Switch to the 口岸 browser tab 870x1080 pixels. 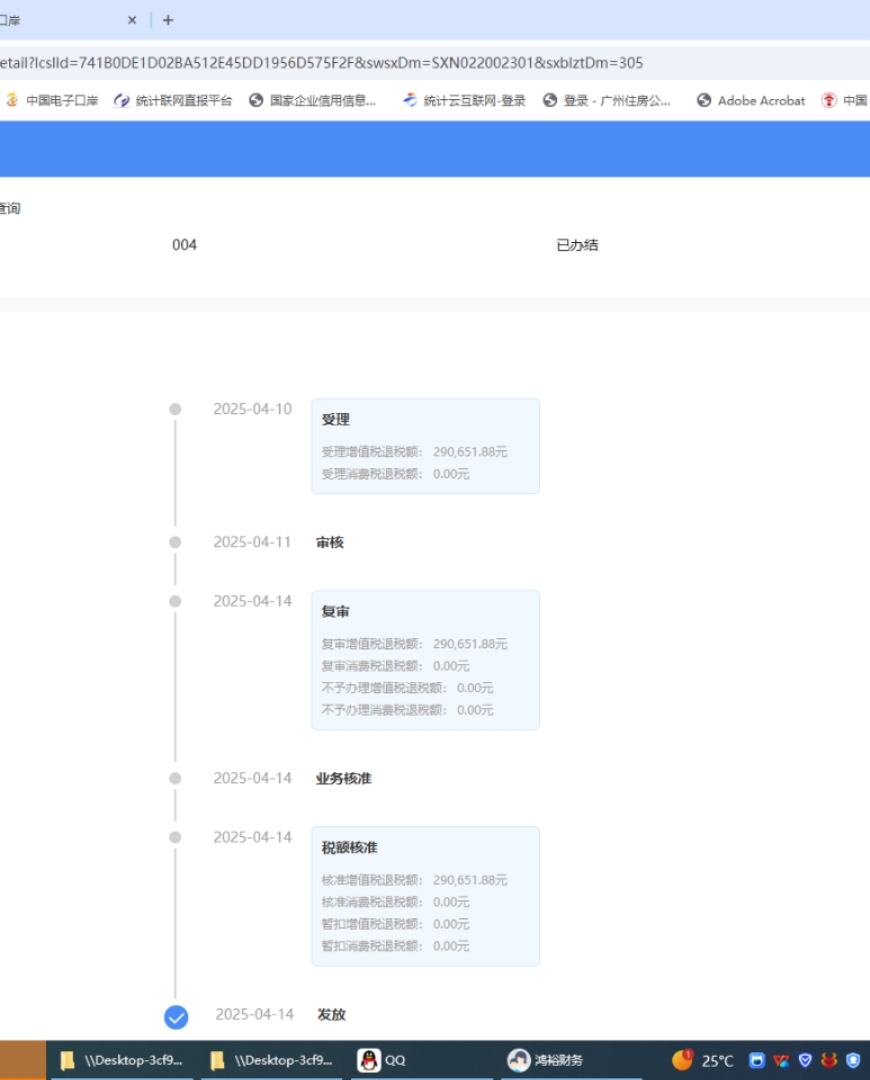point(60,20)
